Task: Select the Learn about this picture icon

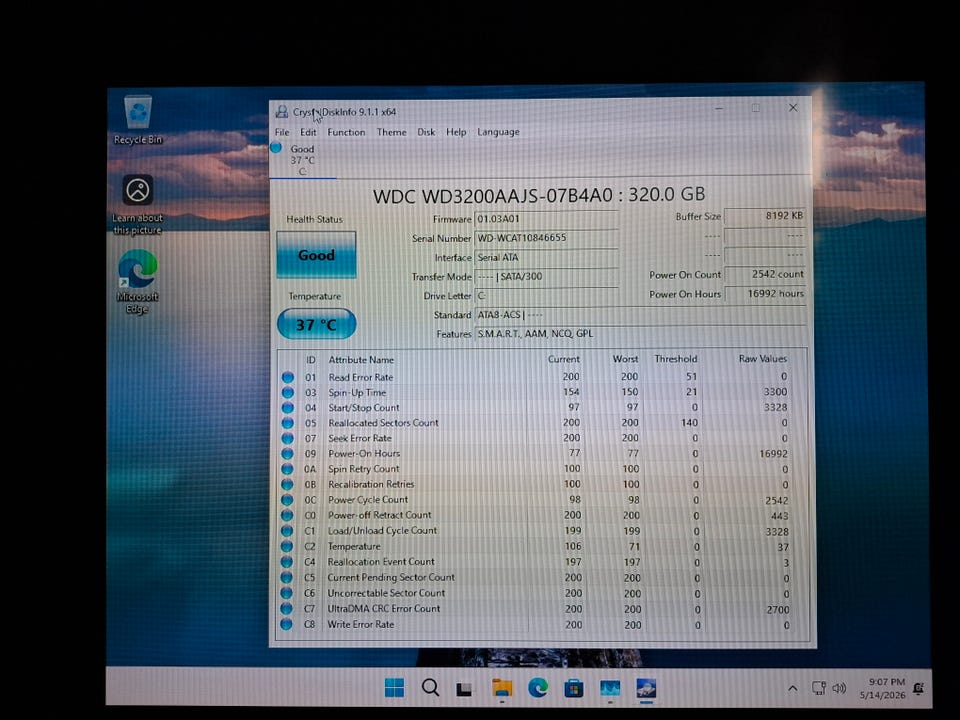Action: coord(137,204)
